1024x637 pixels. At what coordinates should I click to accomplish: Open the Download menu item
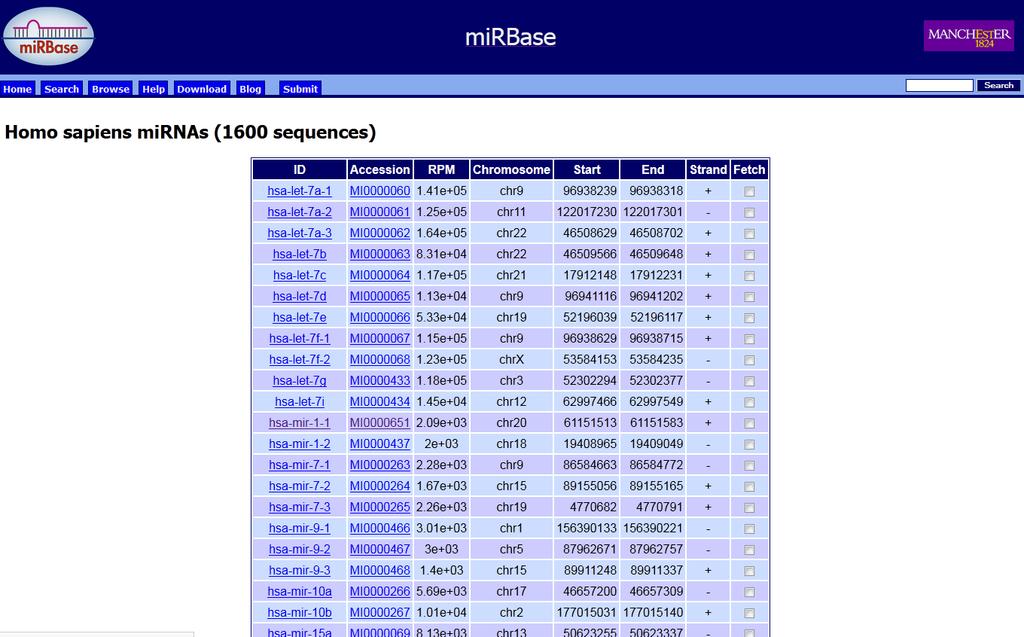202,89
